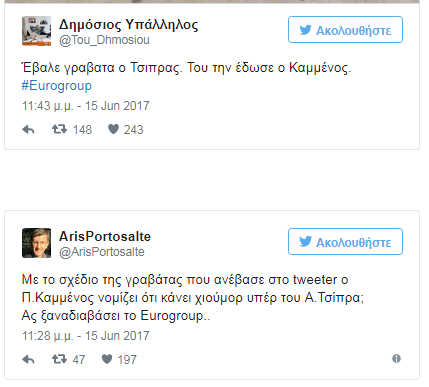Like the tweet with 243 likes
The height and width of the screenshot is (387, 429).
point(113,129)
